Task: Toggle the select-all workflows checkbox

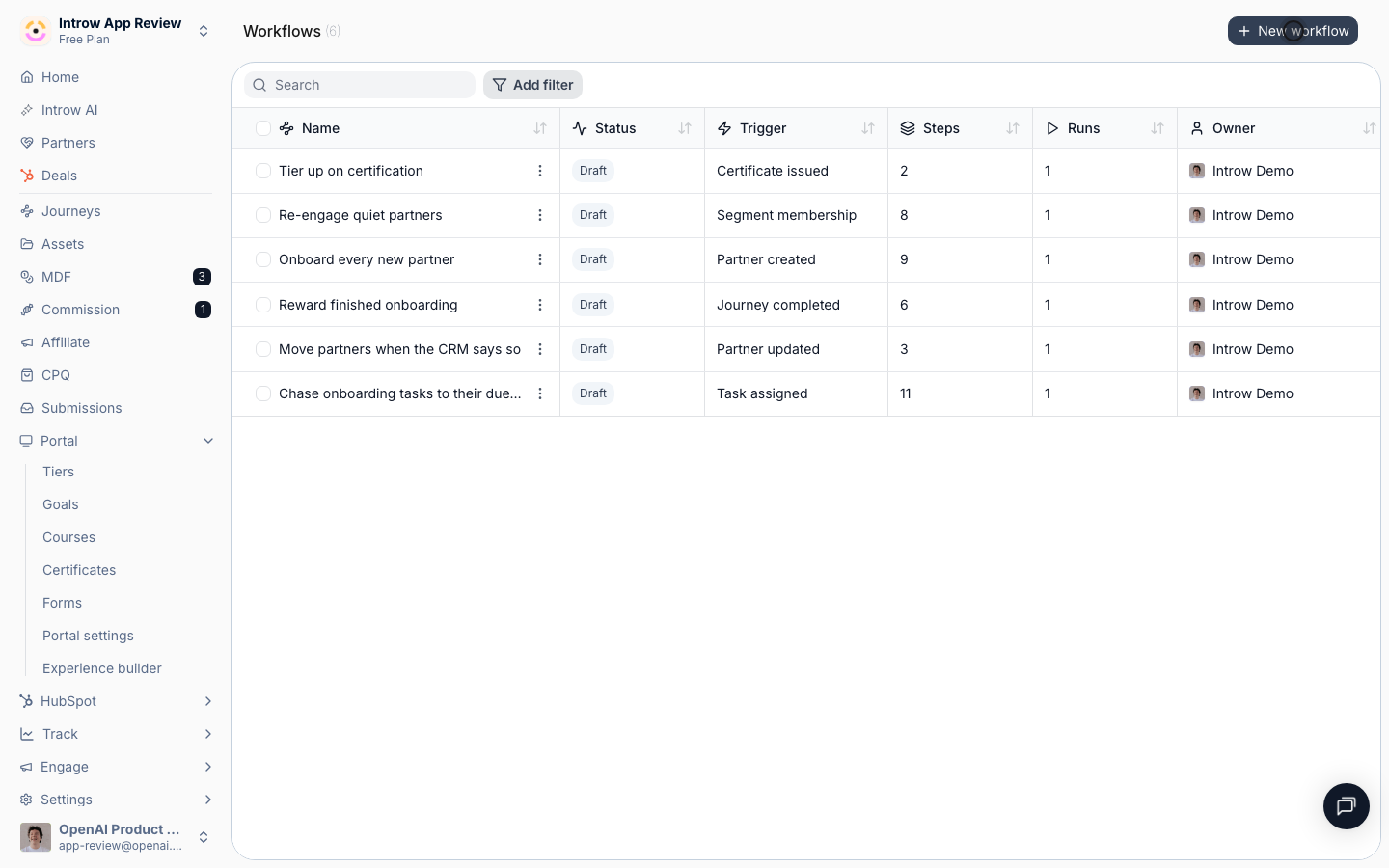Action: coord(263,128)
